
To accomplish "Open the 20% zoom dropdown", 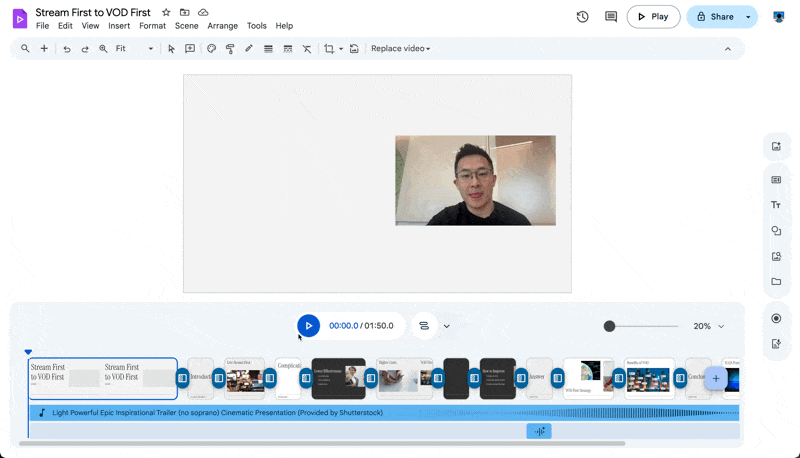I will (x=709, y=326).
